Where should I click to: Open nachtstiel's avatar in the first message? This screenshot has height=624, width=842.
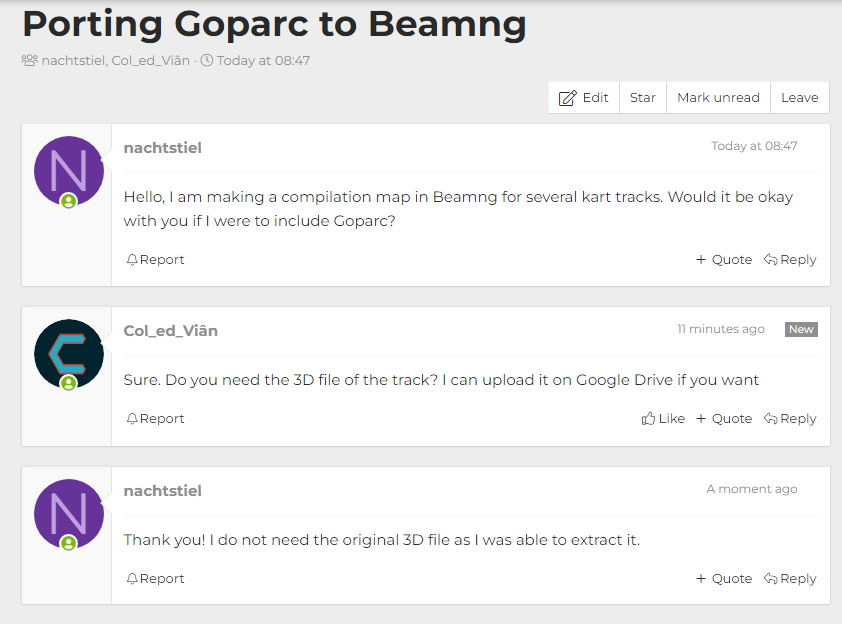(68, 171)
